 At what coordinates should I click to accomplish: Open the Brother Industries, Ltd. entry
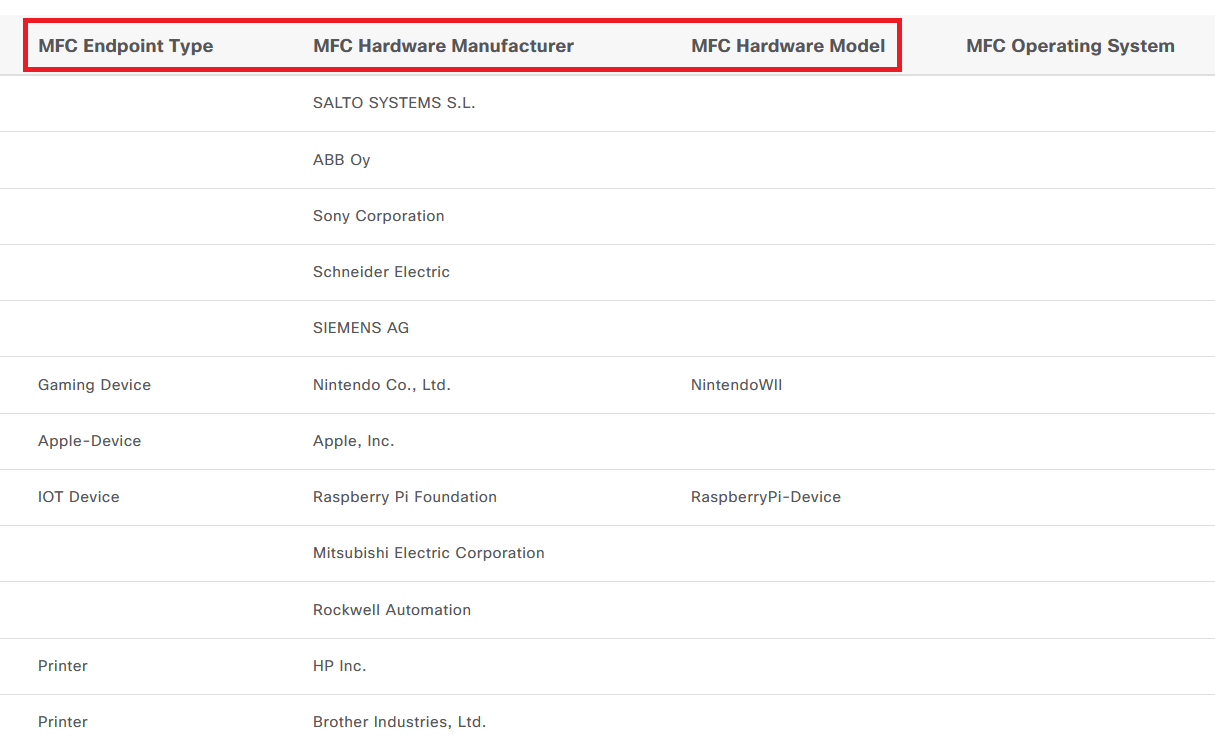[x=400, y=721]
